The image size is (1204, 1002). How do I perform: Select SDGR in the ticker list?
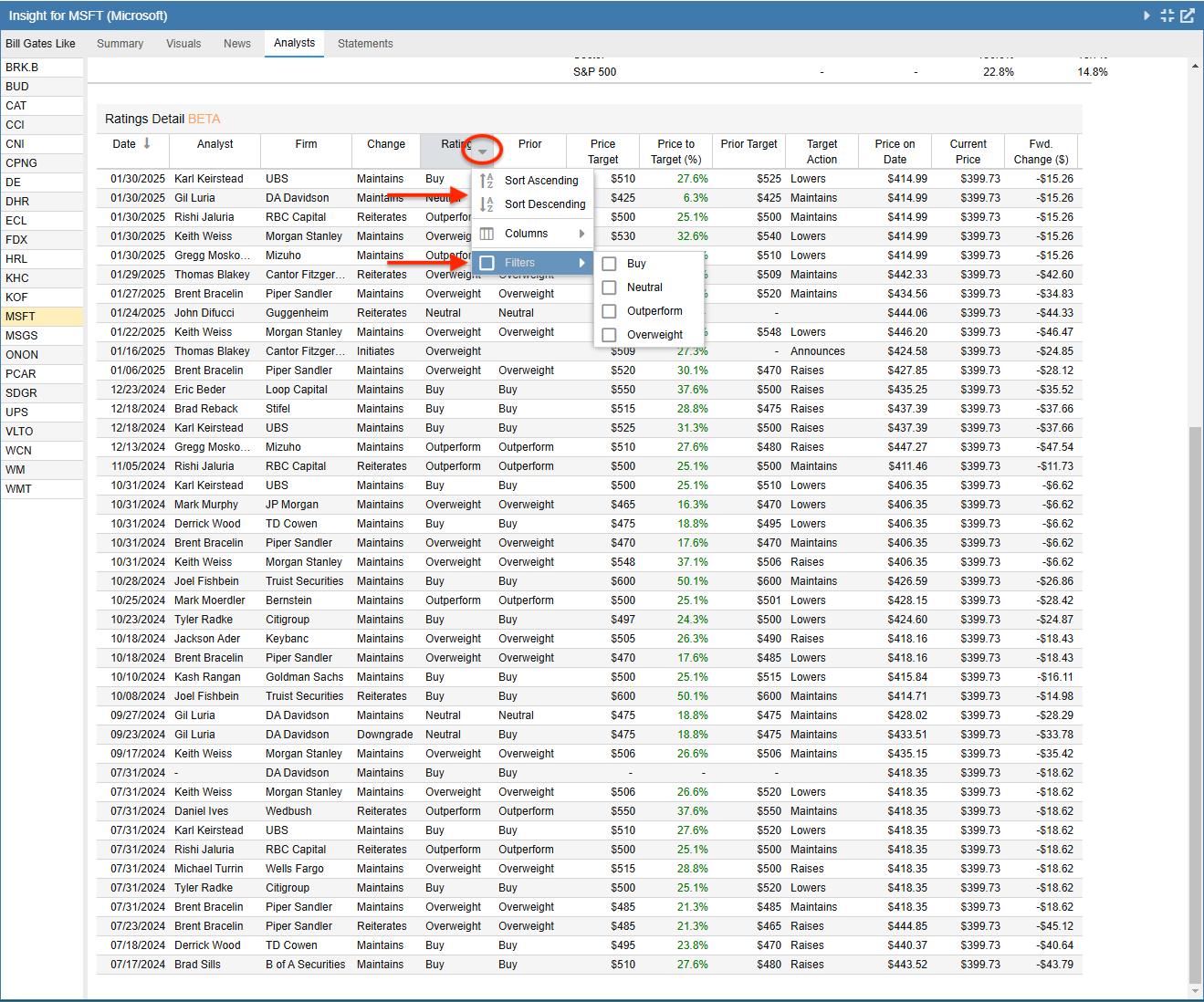42,393
